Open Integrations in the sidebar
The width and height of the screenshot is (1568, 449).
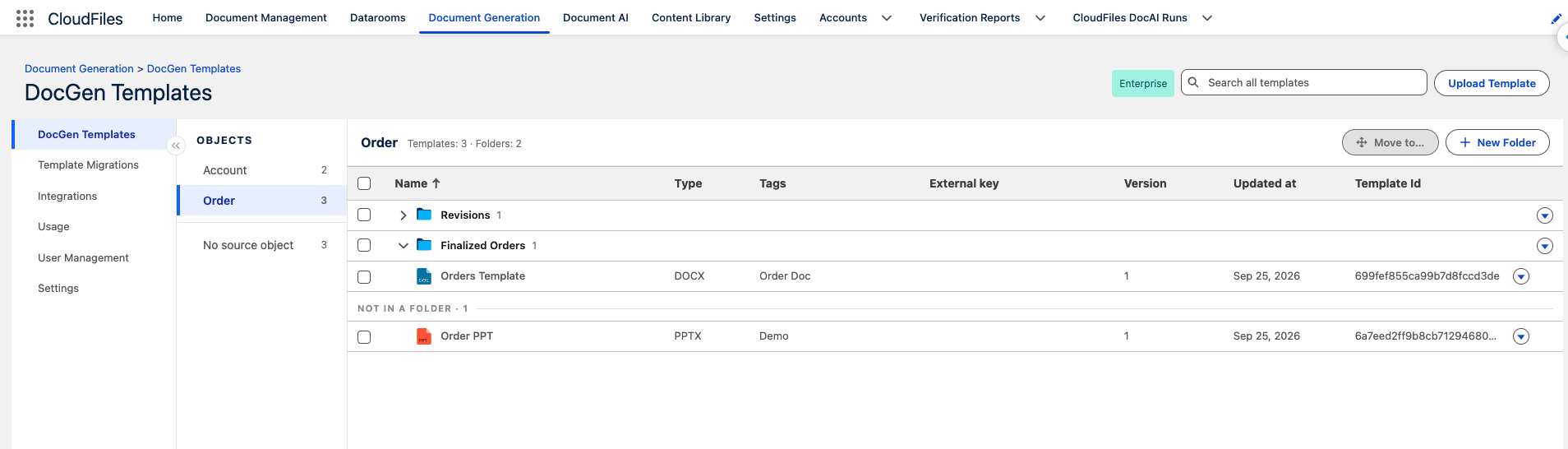coord(67,197)
